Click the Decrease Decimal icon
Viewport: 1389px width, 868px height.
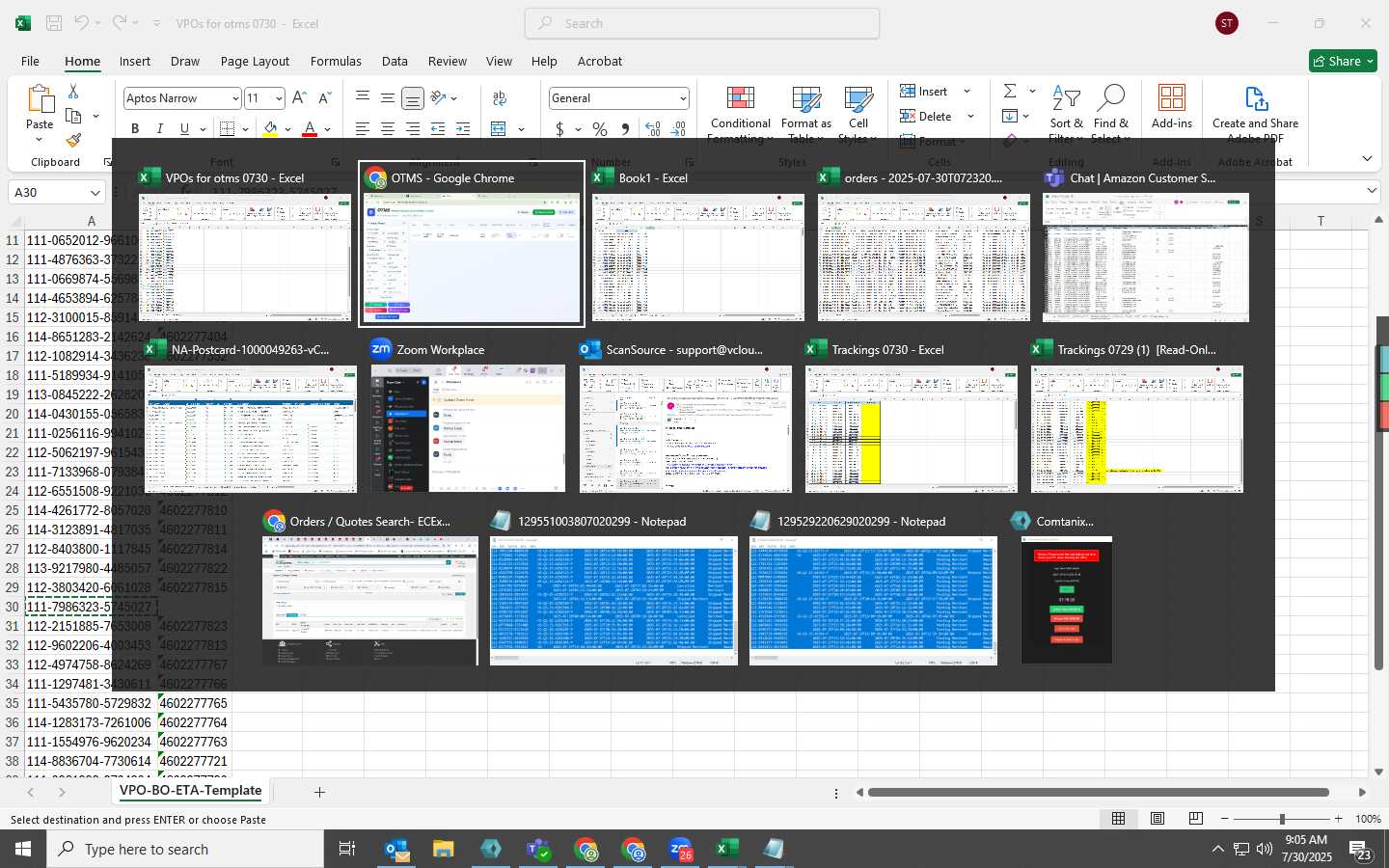tap(678, 128)
